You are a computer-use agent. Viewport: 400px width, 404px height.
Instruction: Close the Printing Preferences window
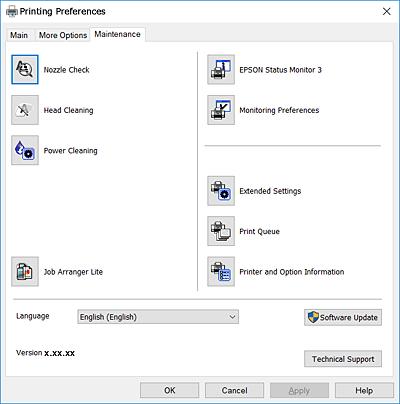386,12
